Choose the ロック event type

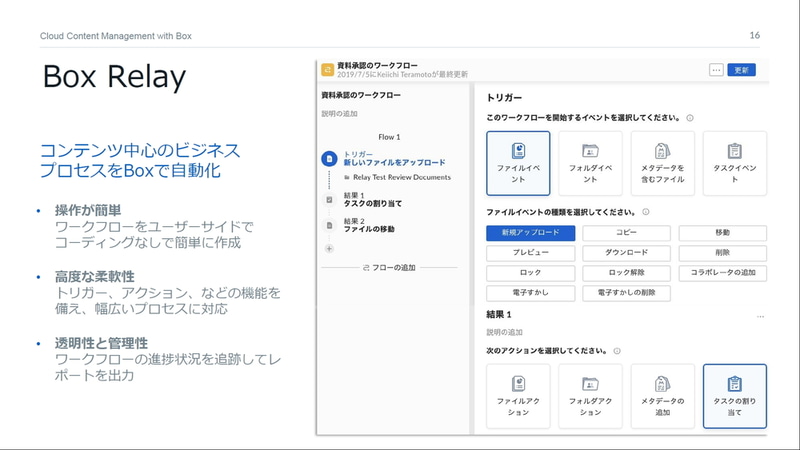[531, 273]
